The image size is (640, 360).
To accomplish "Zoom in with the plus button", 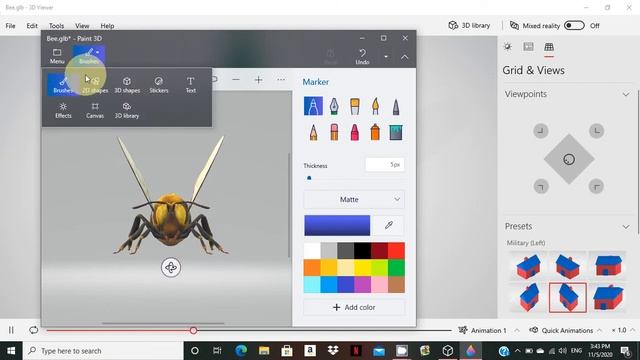I will click(x=258, y=80).
